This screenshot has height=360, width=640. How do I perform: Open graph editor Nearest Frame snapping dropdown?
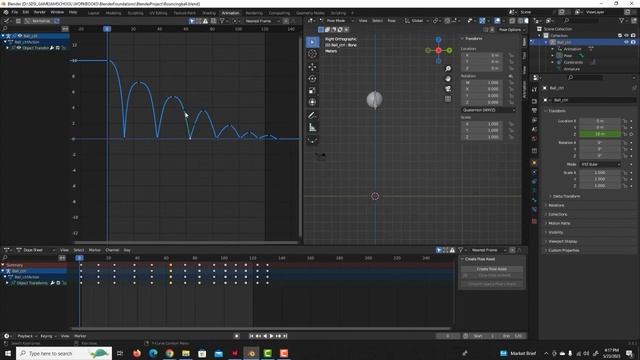point(262,21)
